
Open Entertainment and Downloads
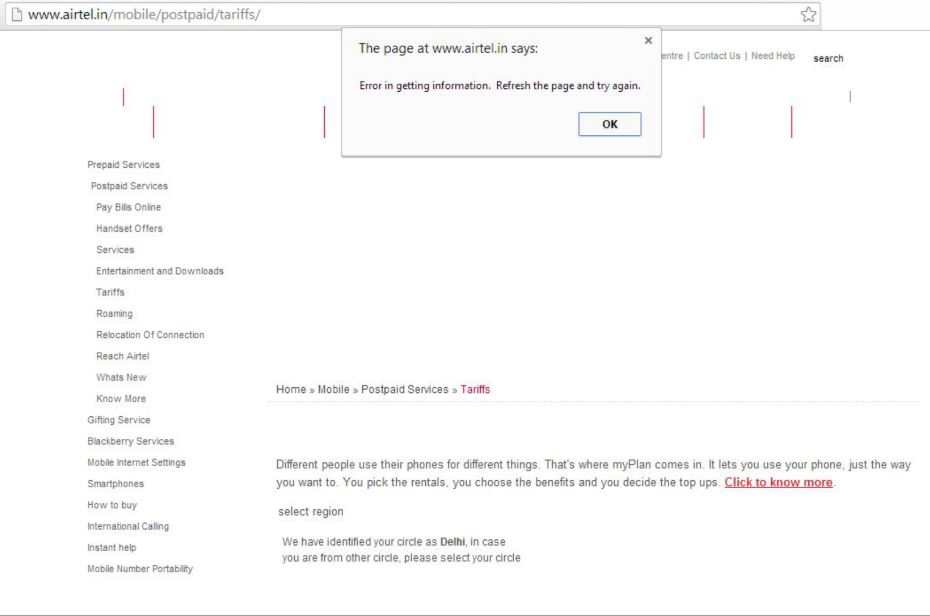160,271
